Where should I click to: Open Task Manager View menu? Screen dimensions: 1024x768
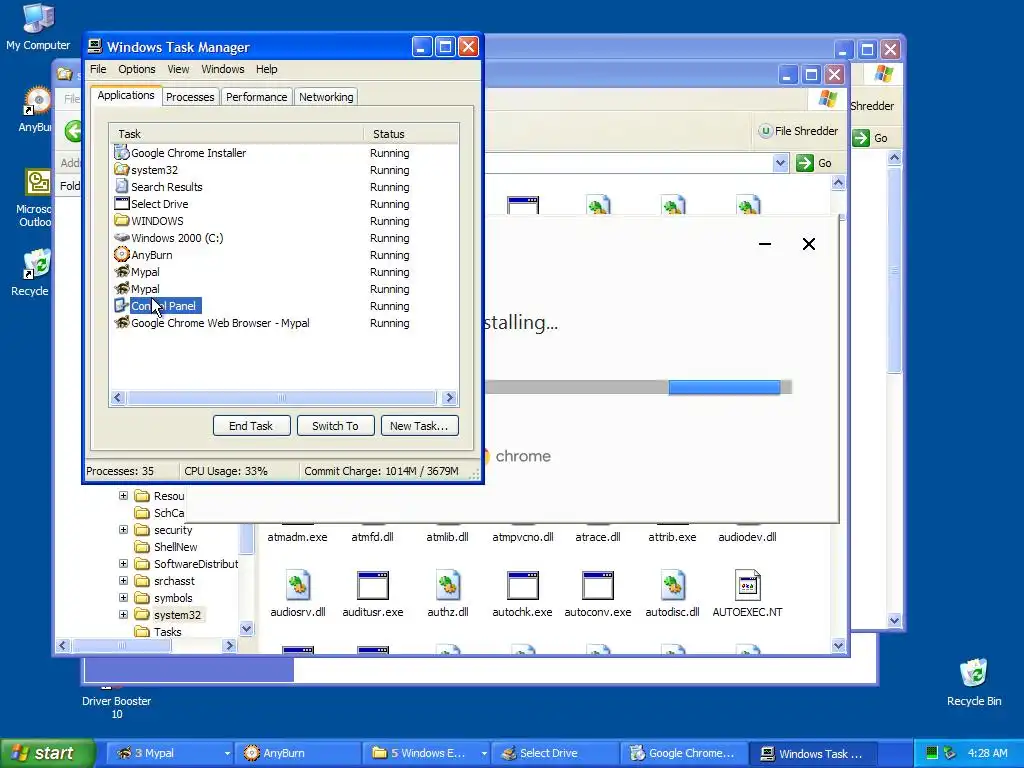click(178, 69)
